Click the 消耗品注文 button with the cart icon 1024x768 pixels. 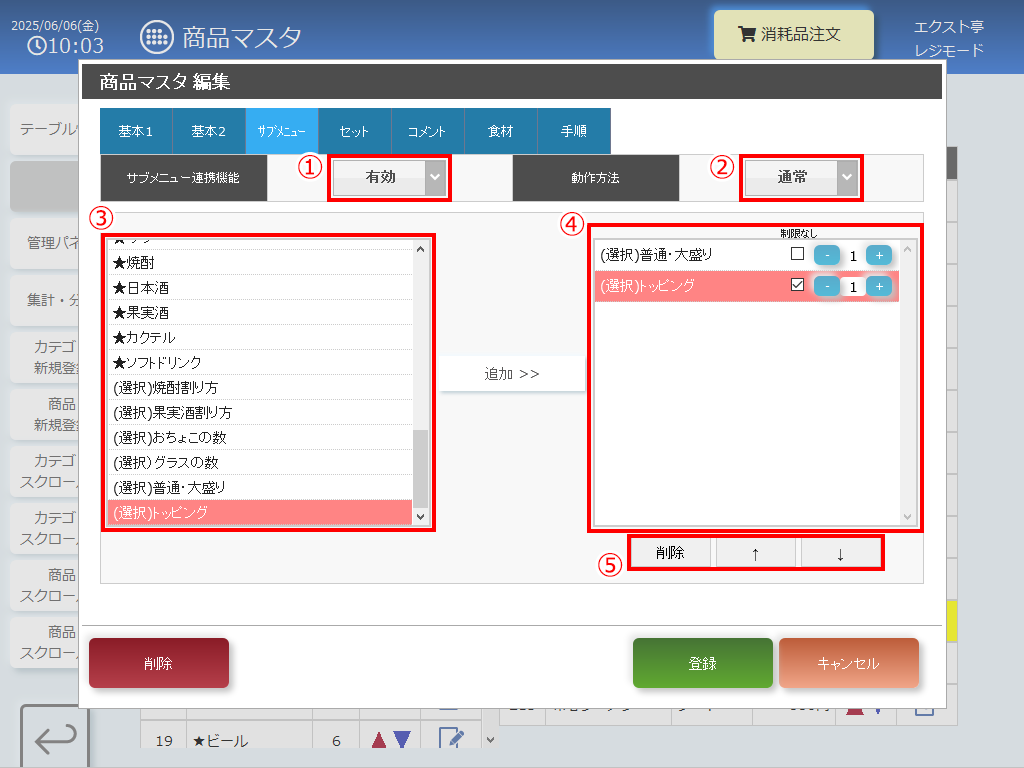793,35
